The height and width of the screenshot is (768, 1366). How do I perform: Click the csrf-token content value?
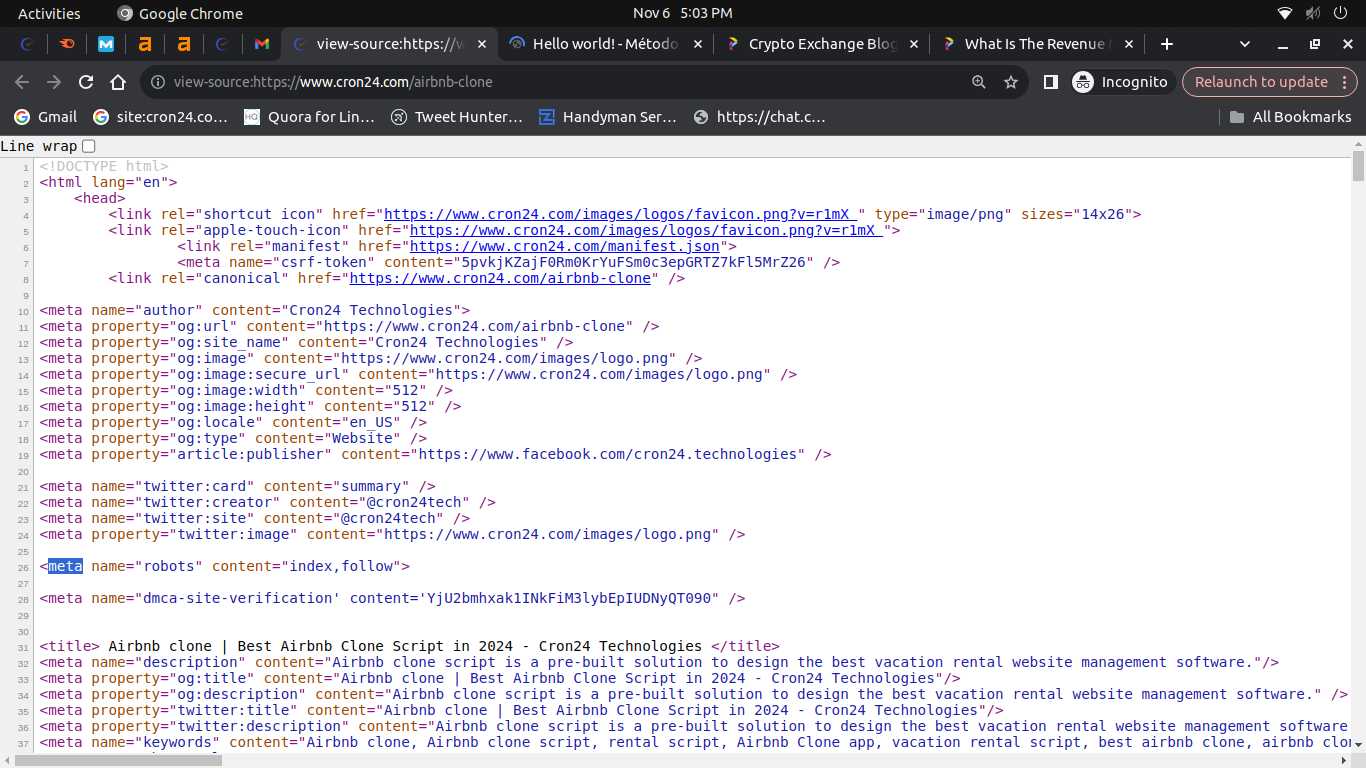(x=636, y=262)
